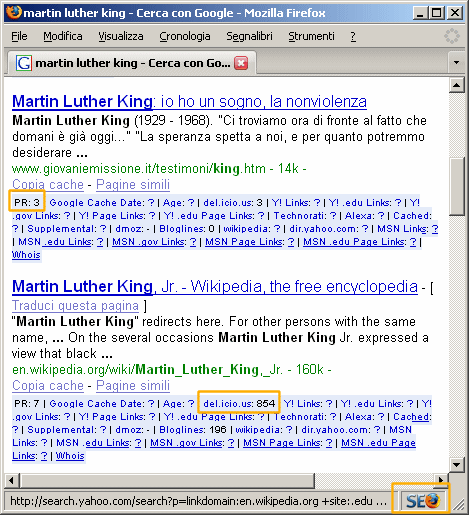The height and width of the screenshot is (515, 469).
Task: Click the Google favicon on the tab
Action: tap(24, 63)
